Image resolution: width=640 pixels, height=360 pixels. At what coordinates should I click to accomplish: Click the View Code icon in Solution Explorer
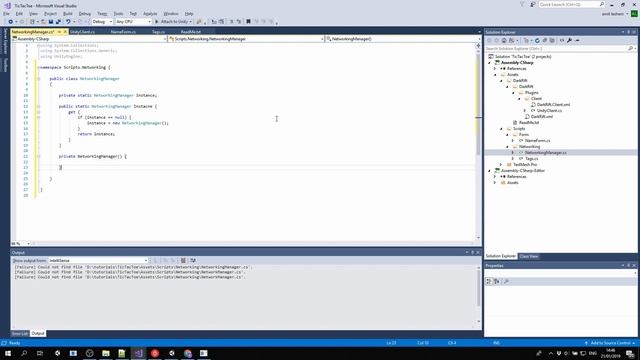[x=562, y=40]
